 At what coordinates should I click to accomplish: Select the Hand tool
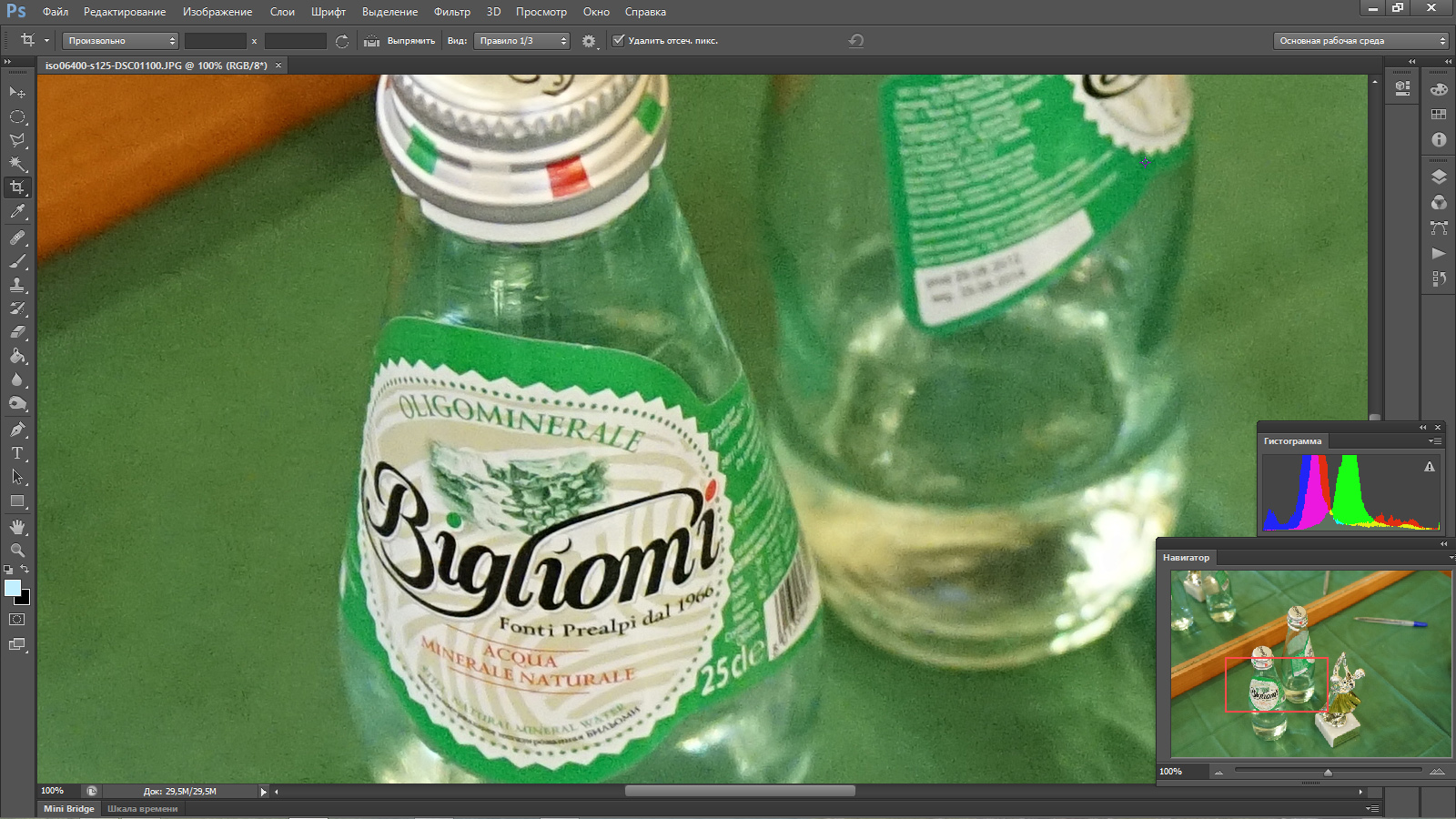[x=17, y=527]
